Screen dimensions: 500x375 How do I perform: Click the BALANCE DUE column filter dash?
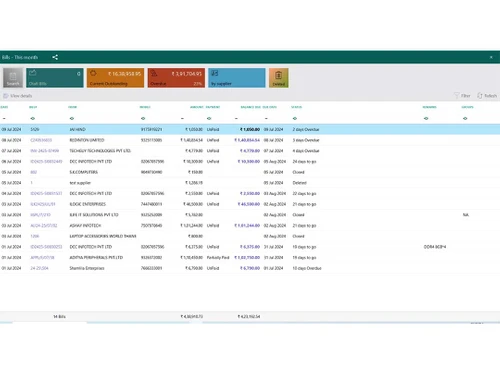(236, 118)
